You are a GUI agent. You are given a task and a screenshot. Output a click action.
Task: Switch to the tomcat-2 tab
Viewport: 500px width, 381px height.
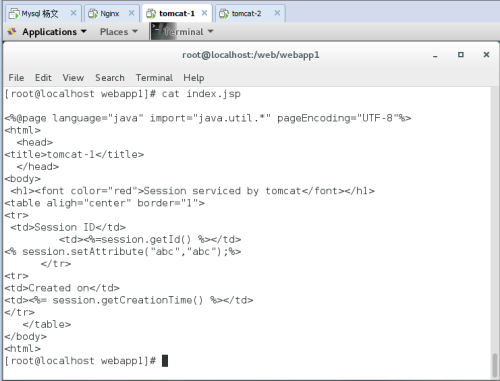[x=250, y=13]
